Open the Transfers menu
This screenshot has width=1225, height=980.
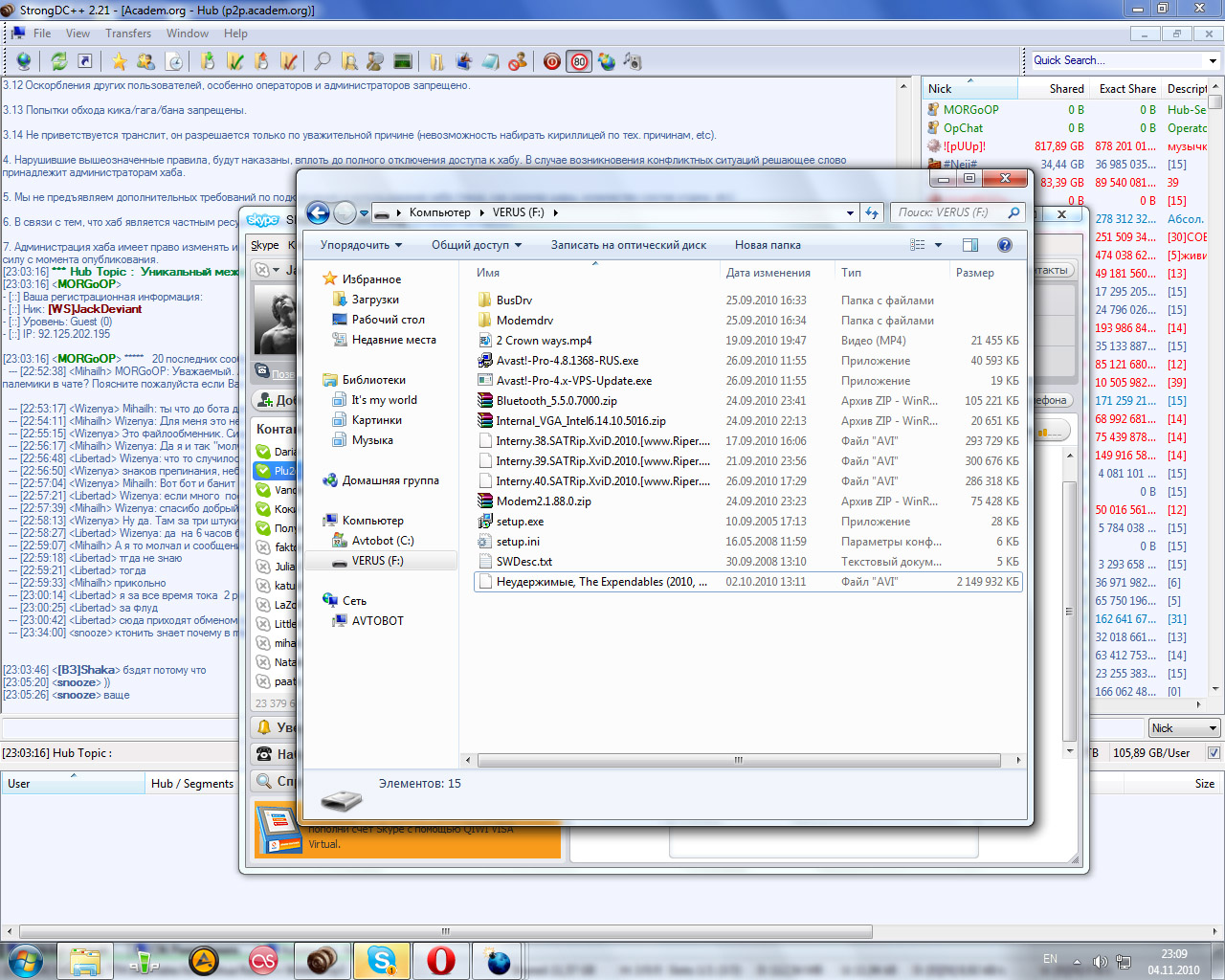(128, 33)
